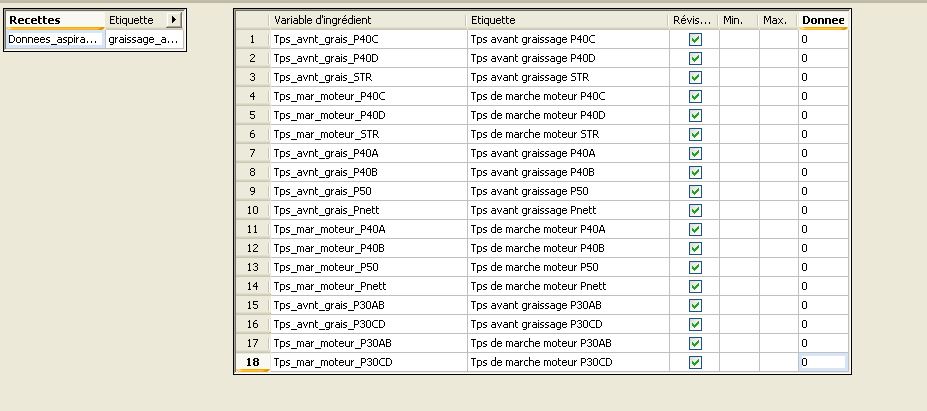Image resolution: width=927 pixels, height=411 pixels.
Task: Select variable Tps_mar_moteur_P40D cell
Action: (368, 115)
